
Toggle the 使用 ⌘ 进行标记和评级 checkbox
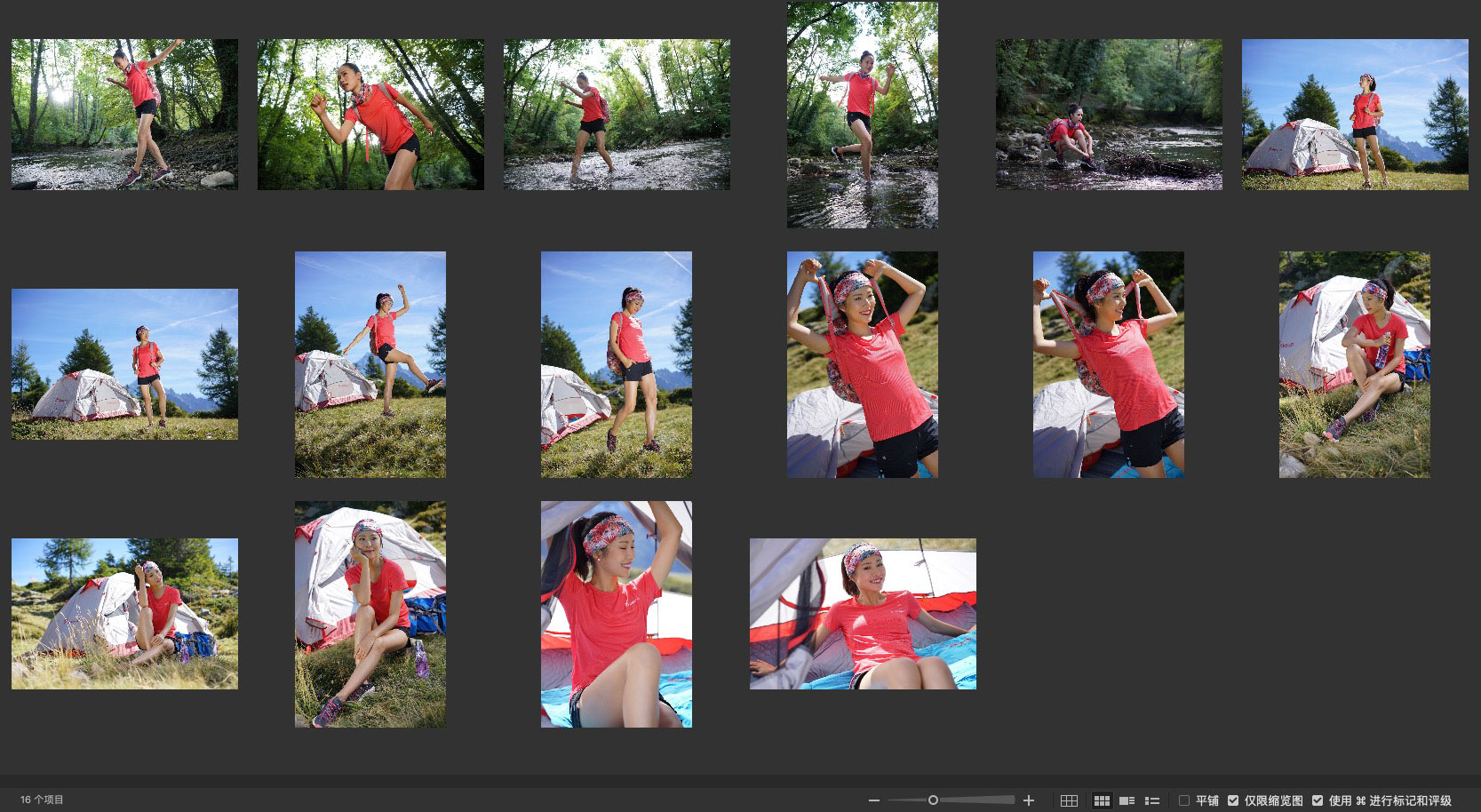click(x=1318, y=800)
